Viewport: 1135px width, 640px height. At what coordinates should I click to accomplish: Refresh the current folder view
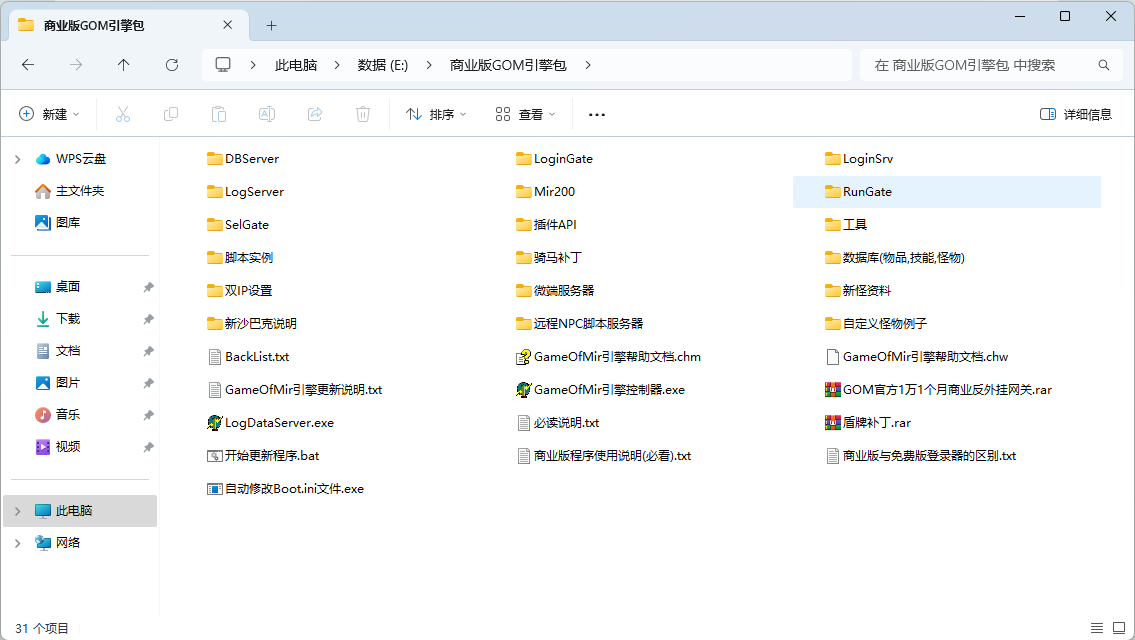pyautogui.click(x=172, y=65)
